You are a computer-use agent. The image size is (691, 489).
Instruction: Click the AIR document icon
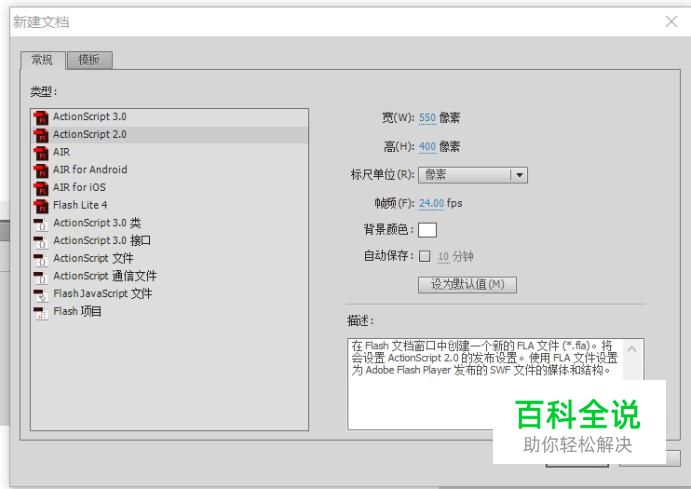pos(41,153)
